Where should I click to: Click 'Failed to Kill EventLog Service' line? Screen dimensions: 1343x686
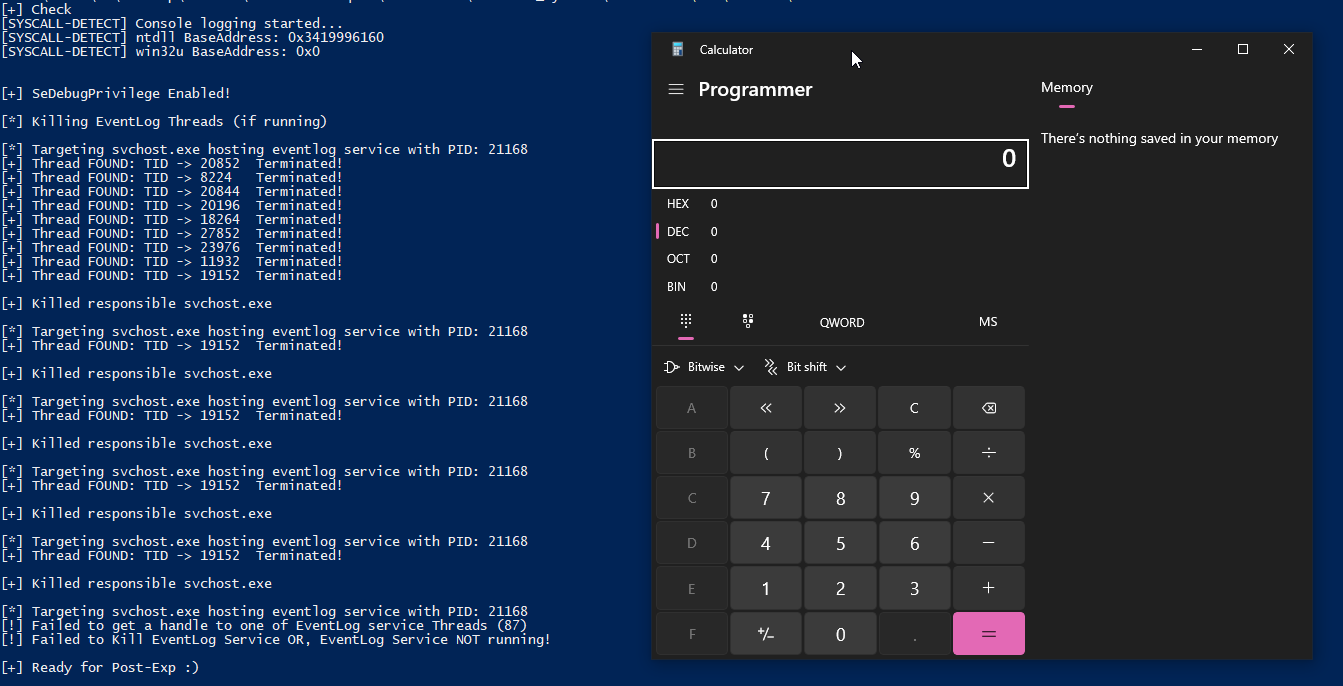pyautogui.click(x=276, y=639)
